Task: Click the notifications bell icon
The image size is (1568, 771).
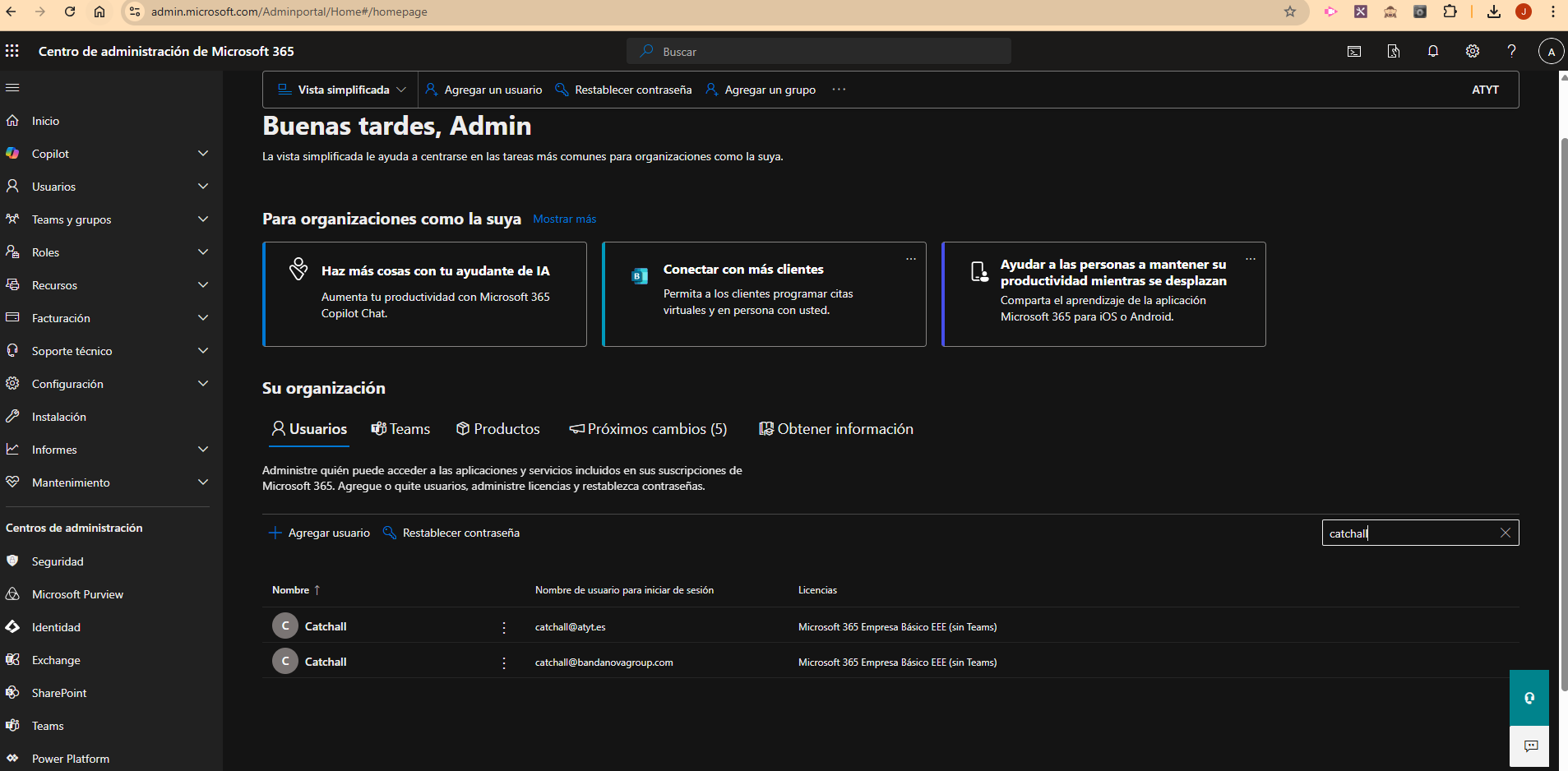Action: [1433, 51]
